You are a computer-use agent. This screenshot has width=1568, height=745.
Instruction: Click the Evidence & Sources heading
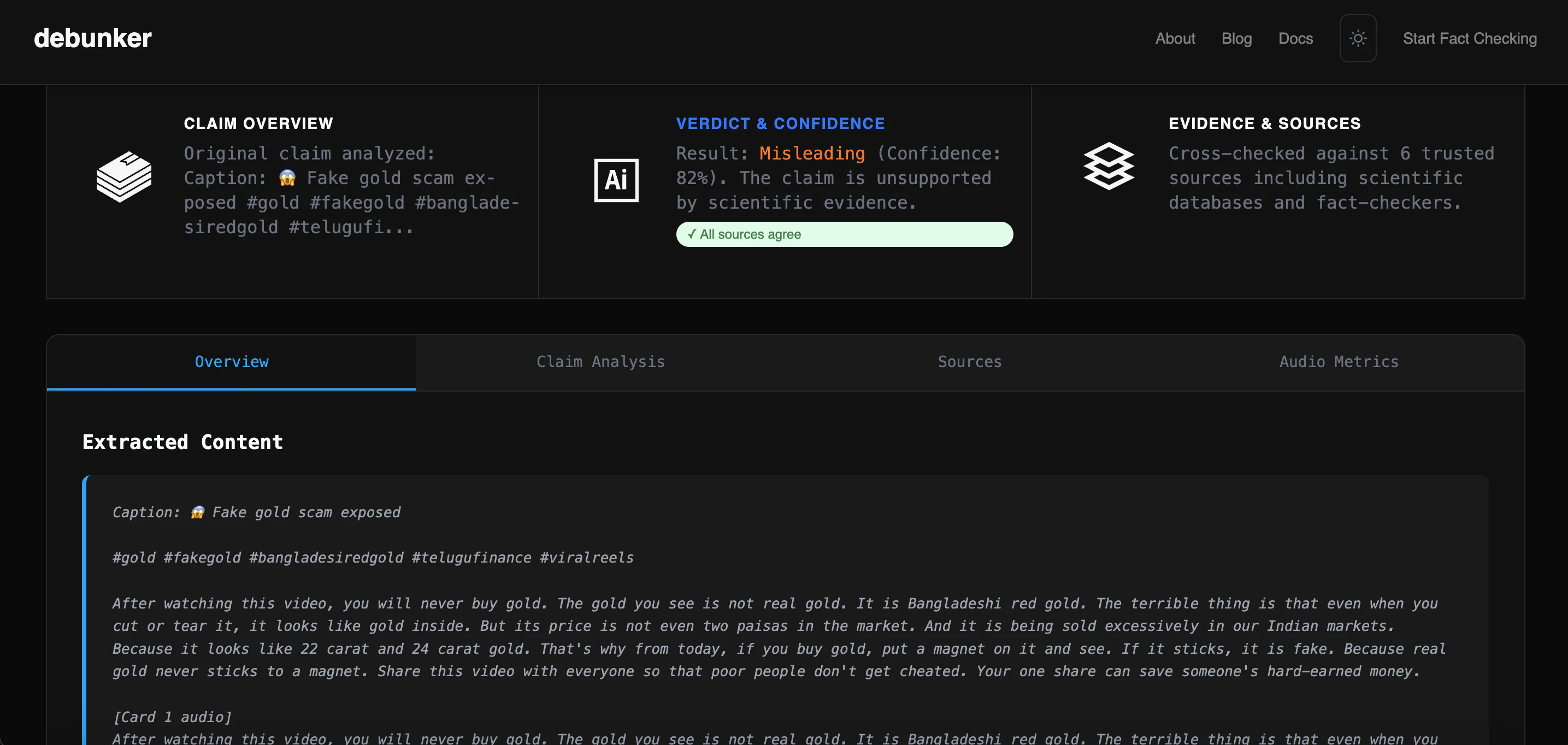[1264, 123]
